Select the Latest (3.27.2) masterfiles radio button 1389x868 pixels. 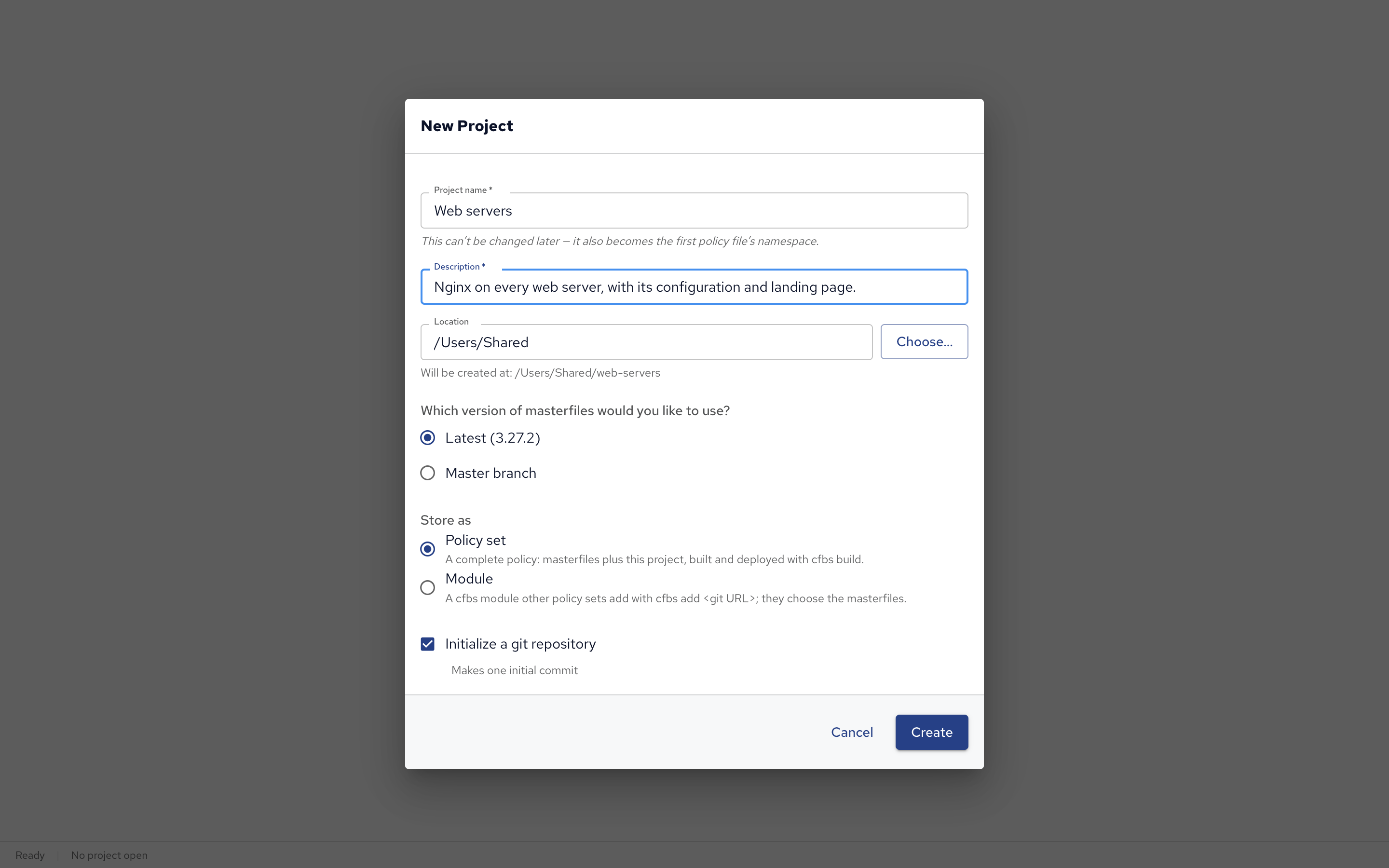coord(428,438)
